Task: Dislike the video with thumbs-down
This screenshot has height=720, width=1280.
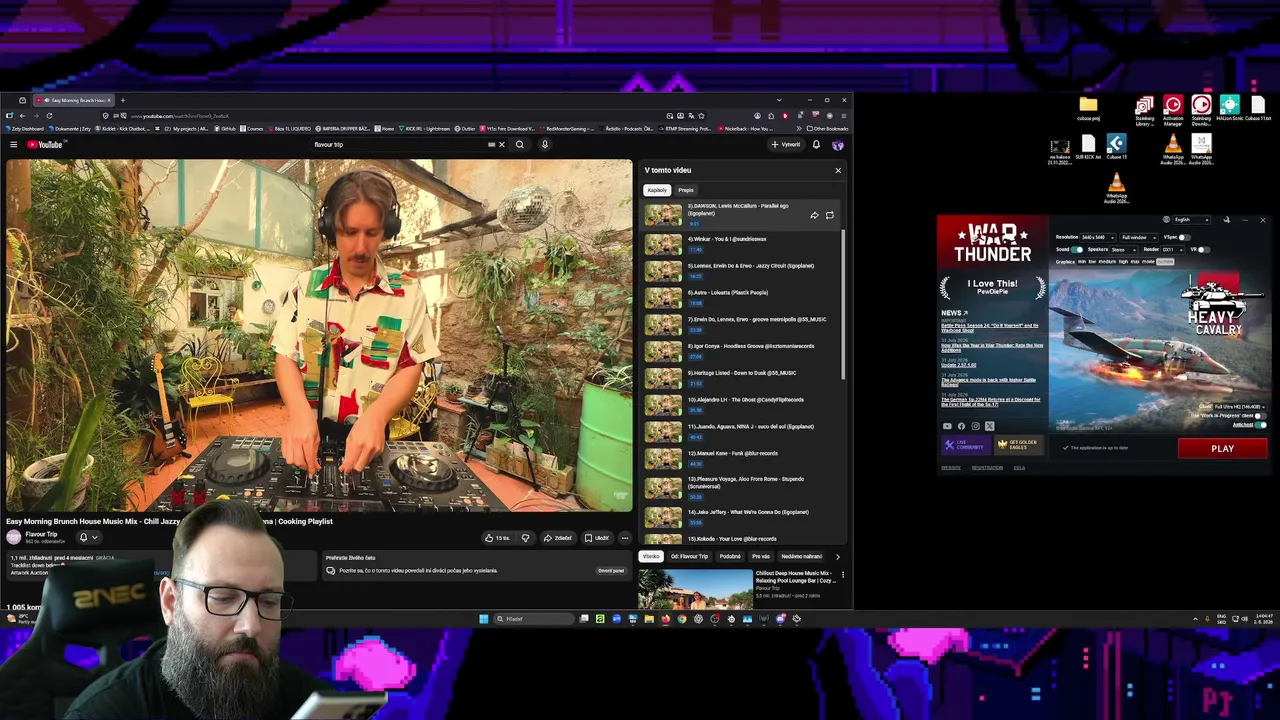Action: [x=525, y=538]
